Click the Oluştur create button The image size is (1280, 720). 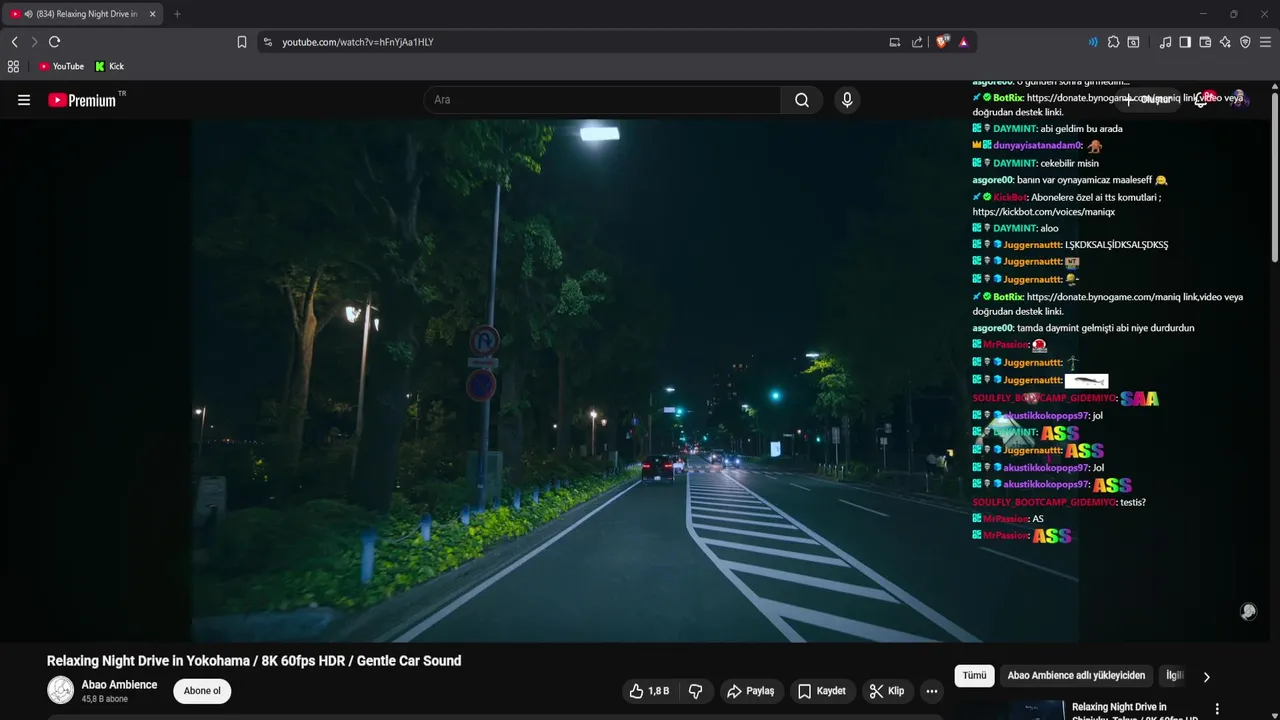[x=1149, y=99]
